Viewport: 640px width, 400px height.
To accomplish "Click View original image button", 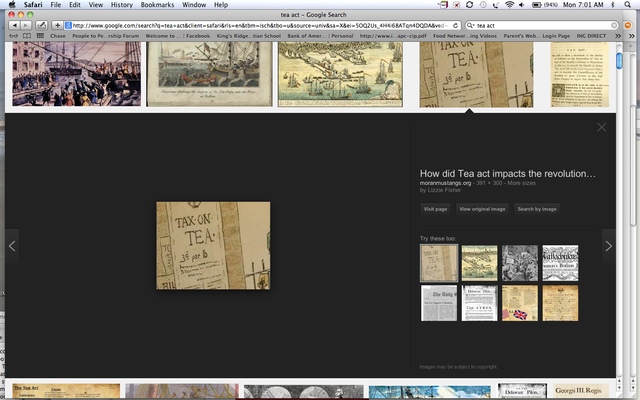I will (482, 209).
